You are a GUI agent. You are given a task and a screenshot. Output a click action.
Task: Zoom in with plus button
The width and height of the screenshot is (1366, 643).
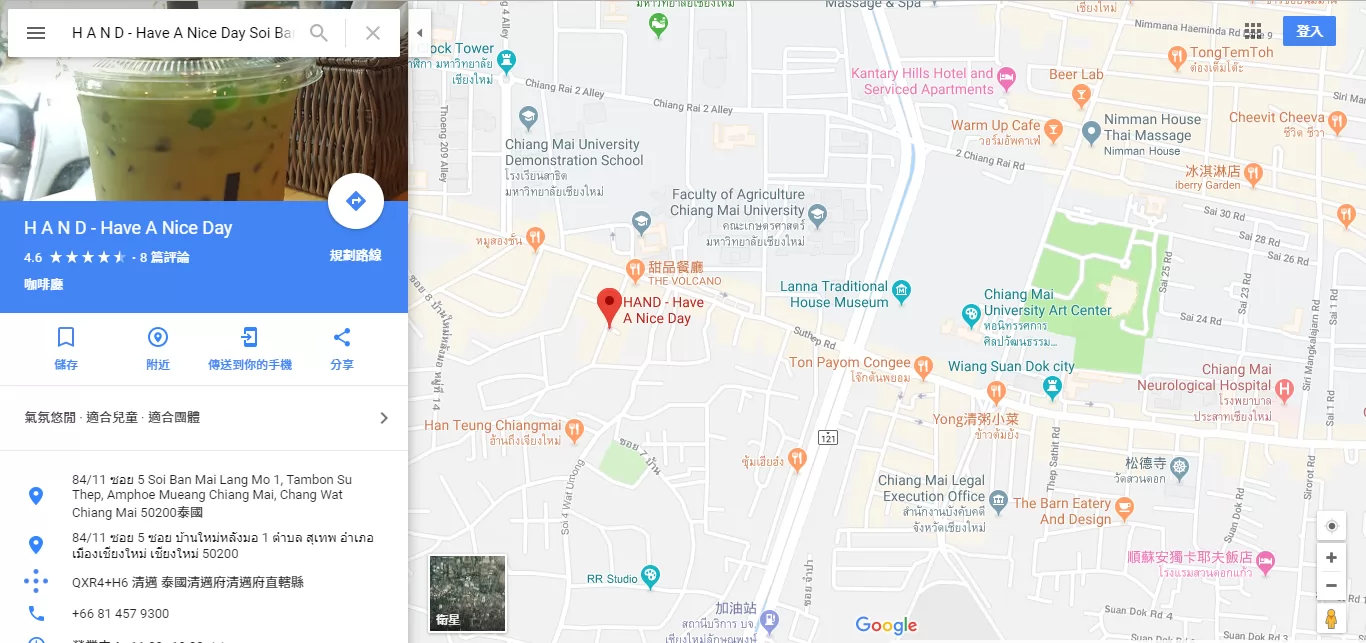pyautogui.click(x=1331, y=558)
